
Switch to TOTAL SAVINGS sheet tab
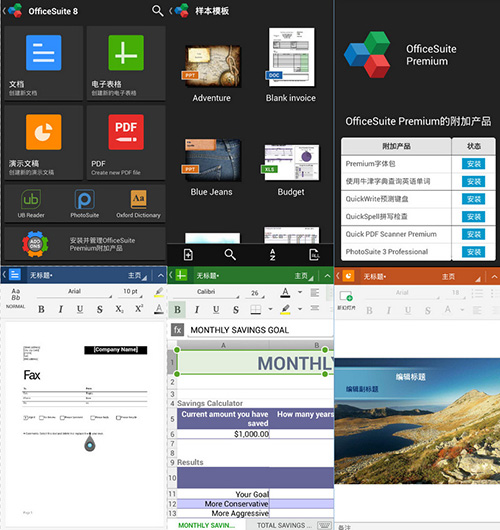point(284,525)
